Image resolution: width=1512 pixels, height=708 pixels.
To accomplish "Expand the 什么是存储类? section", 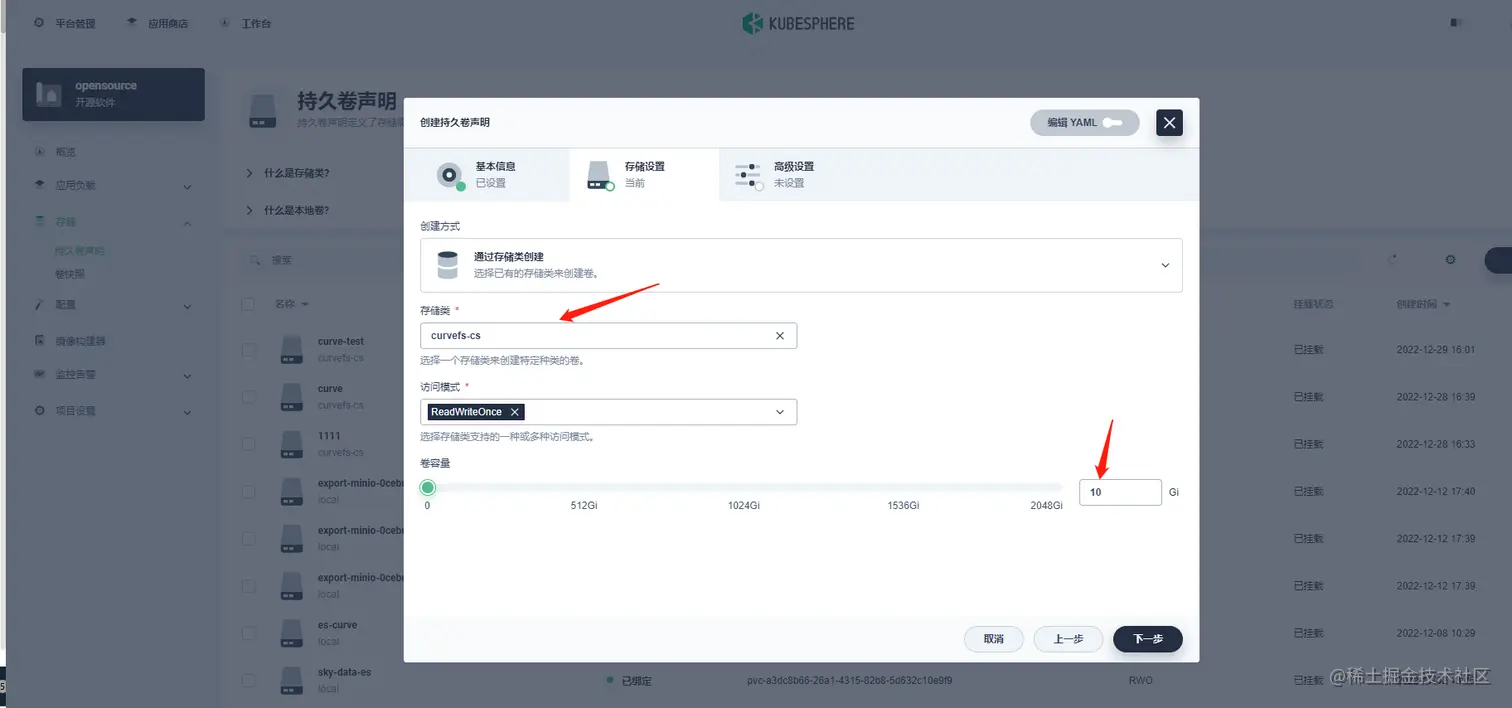I will [249, 173].
